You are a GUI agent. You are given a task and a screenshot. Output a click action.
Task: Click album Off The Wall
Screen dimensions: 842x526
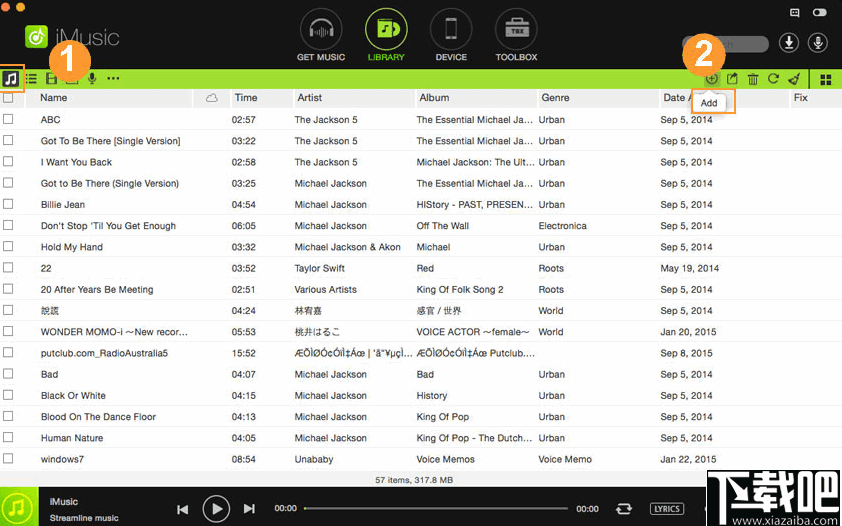coord(442,226)
